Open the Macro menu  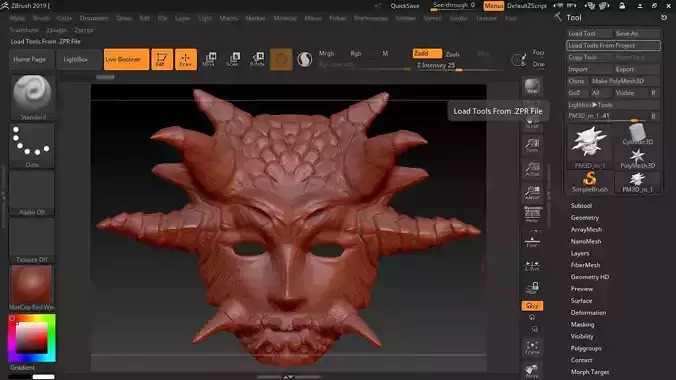click(x=228, y=18)
